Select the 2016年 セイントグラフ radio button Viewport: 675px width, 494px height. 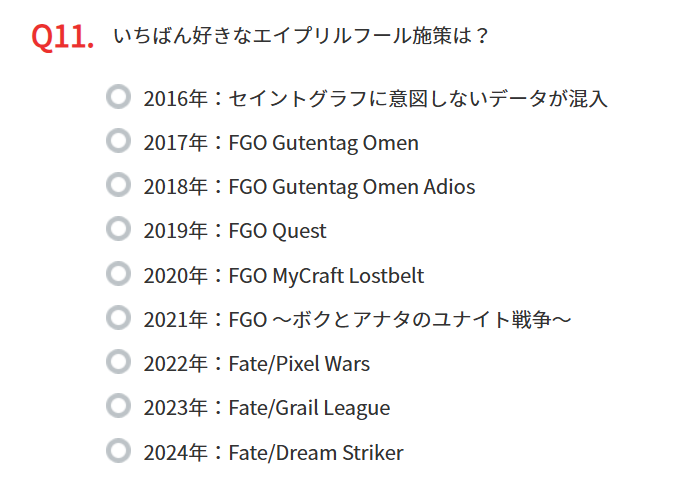pyautogui.click(x=118, y=97)
